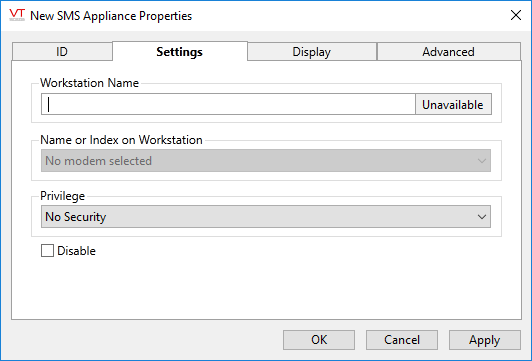Click the VT application icon in title bar
This screenshot has width=532, height=361.
17,15
